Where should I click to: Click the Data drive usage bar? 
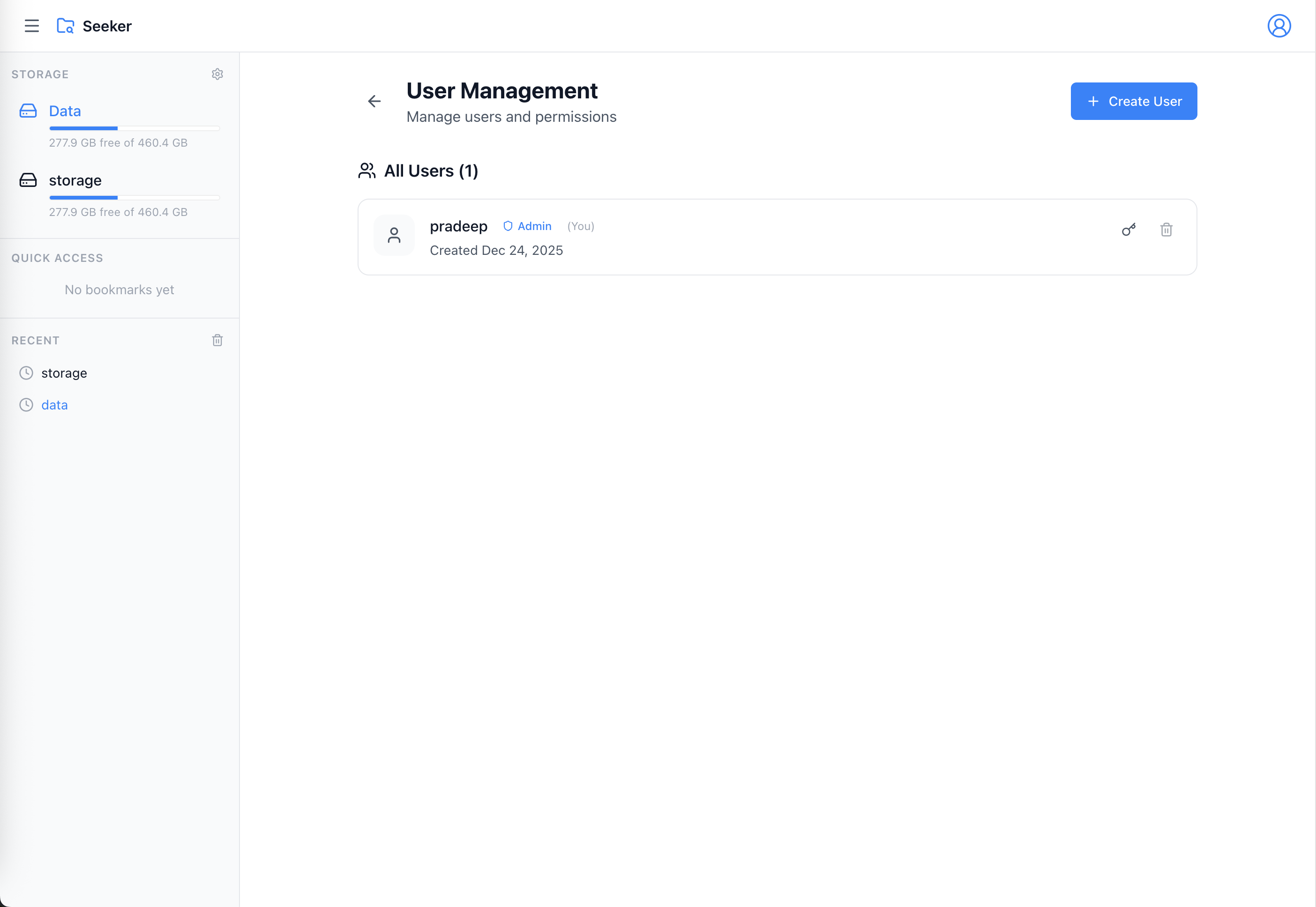click(134, 129)
